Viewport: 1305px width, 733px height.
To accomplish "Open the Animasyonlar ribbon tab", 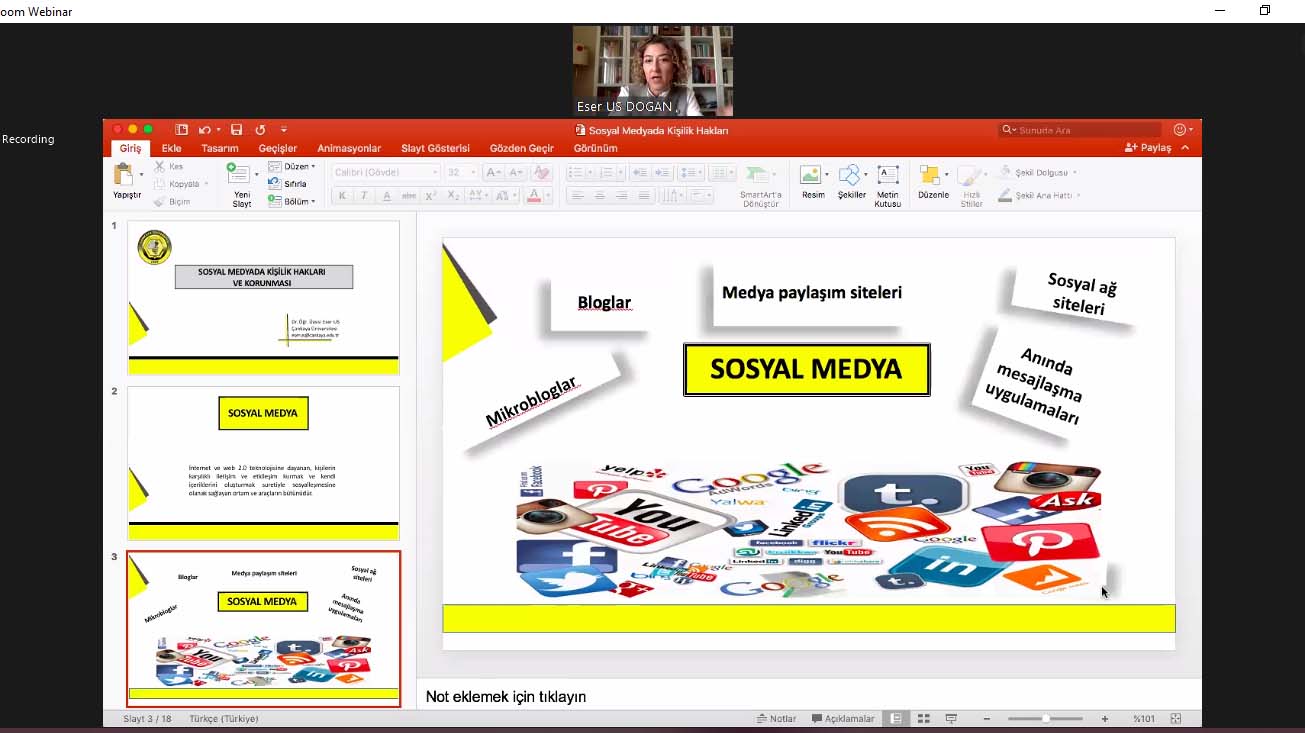I will click(x=349, y=148).
